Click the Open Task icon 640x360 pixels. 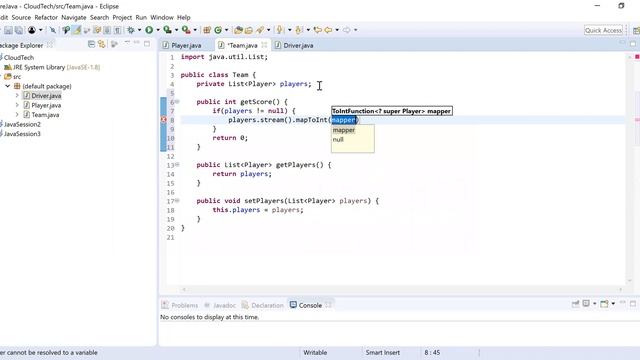point(249,30)
